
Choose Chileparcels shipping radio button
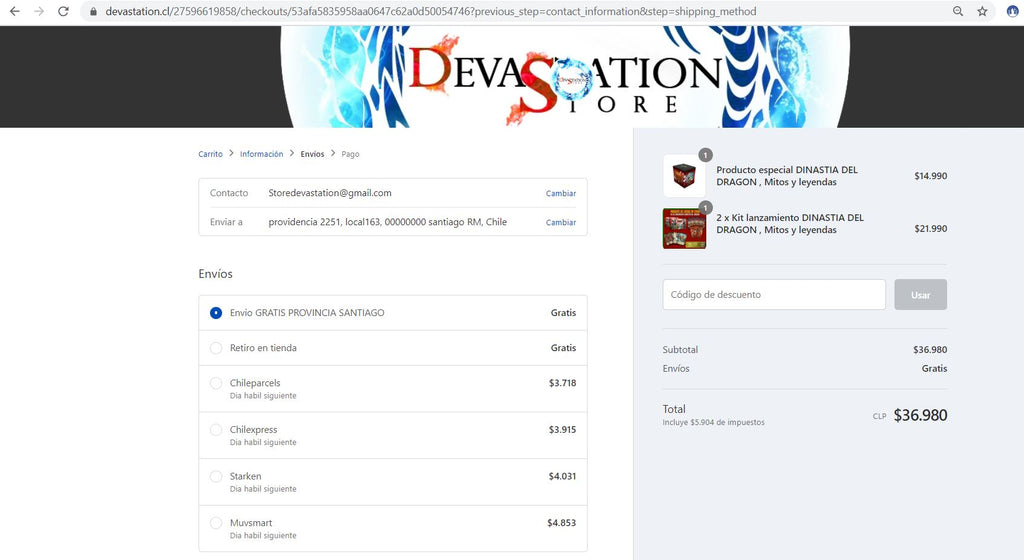pos(216,383)
